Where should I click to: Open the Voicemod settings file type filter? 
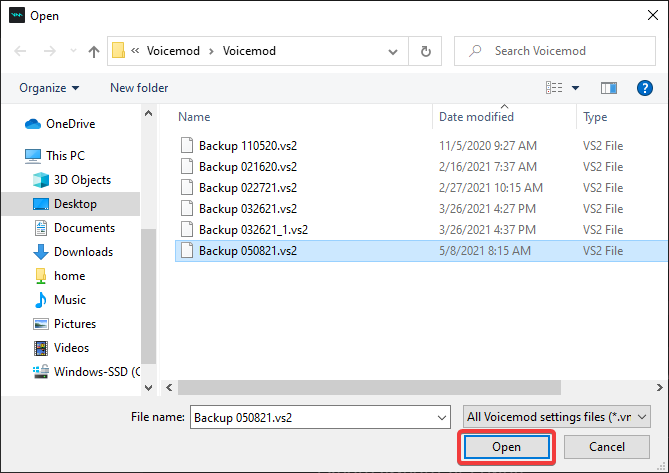[556, 417]
